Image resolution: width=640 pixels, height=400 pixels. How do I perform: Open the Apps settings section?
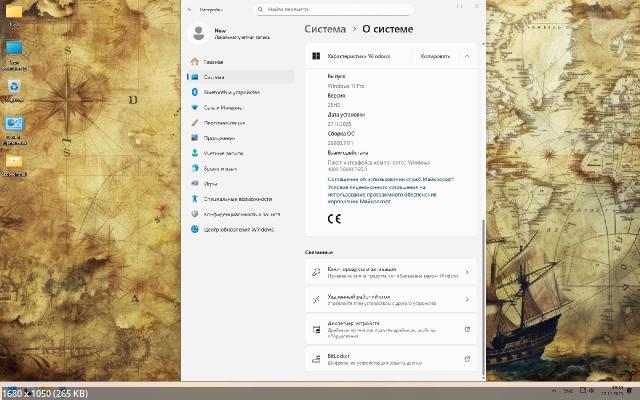pos(219,138)
